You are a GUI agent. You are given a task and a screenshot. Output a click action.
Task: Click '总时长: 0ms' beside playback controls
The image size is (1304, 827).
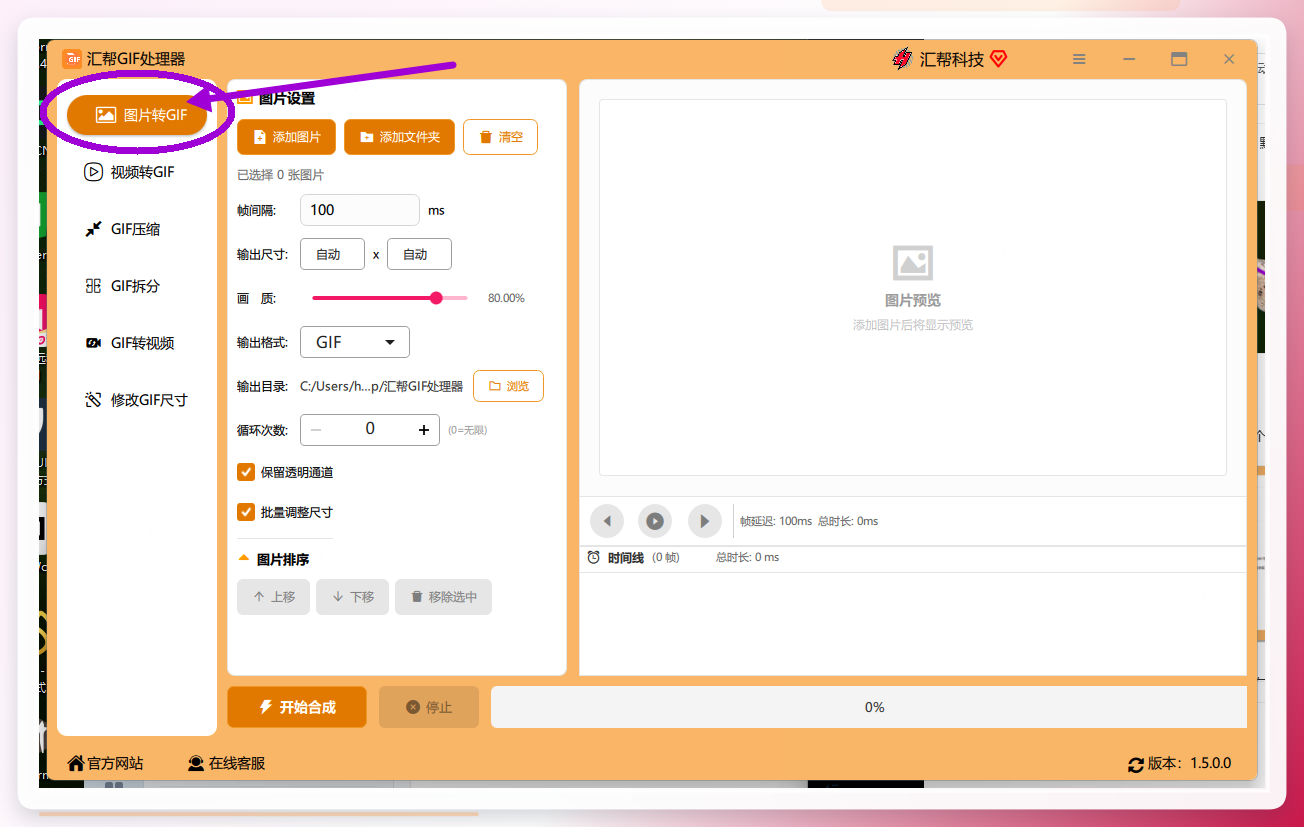coord(848,521)
